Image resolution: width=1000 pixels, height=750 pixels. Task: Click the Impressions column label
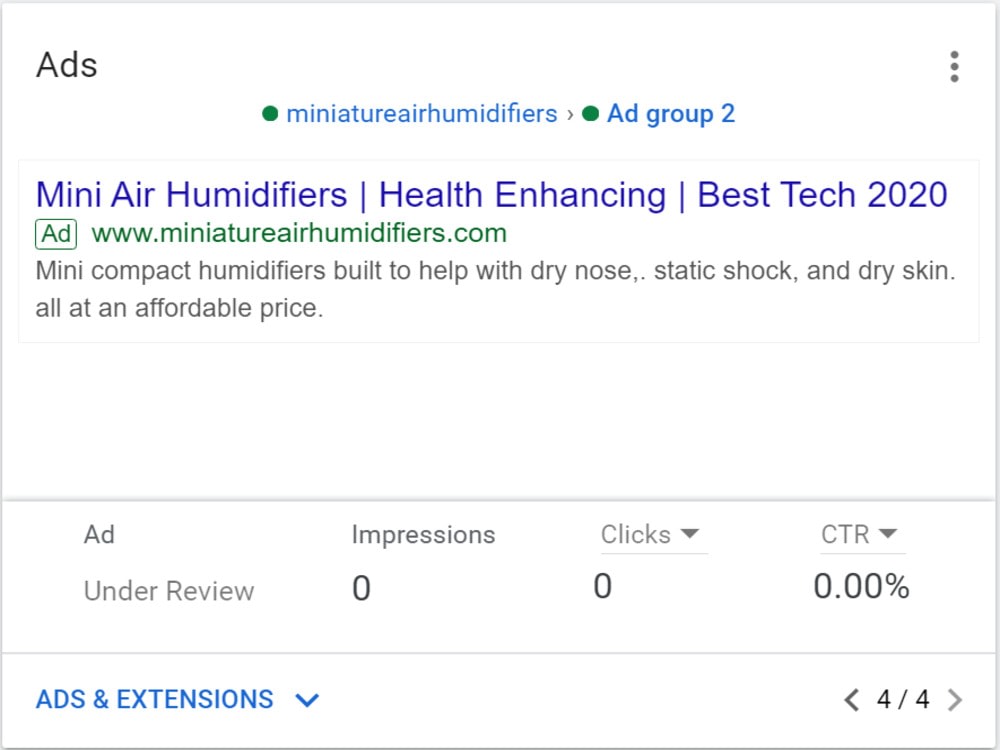click(423, 535)
